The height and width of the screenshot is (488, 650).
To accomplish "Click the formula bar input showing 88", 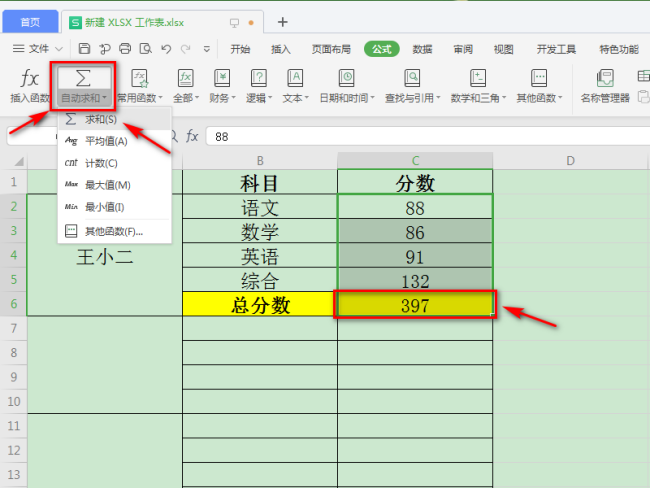I will pos(428,136).
